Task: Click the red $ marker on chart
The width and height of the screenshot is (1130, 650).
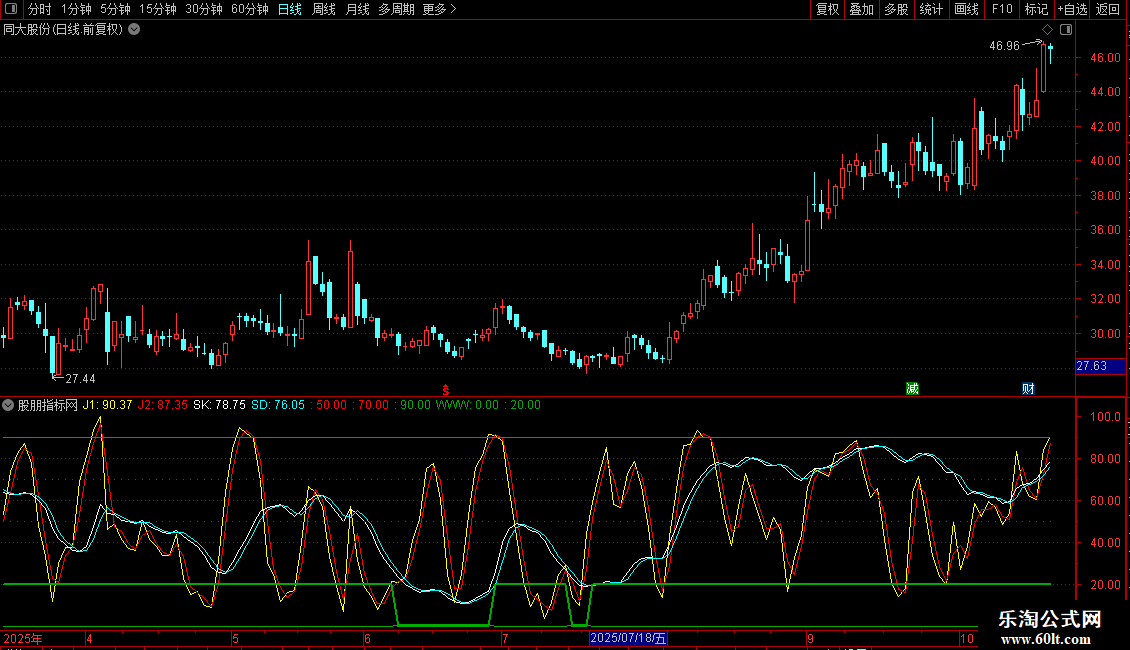Action: point(446,388)
